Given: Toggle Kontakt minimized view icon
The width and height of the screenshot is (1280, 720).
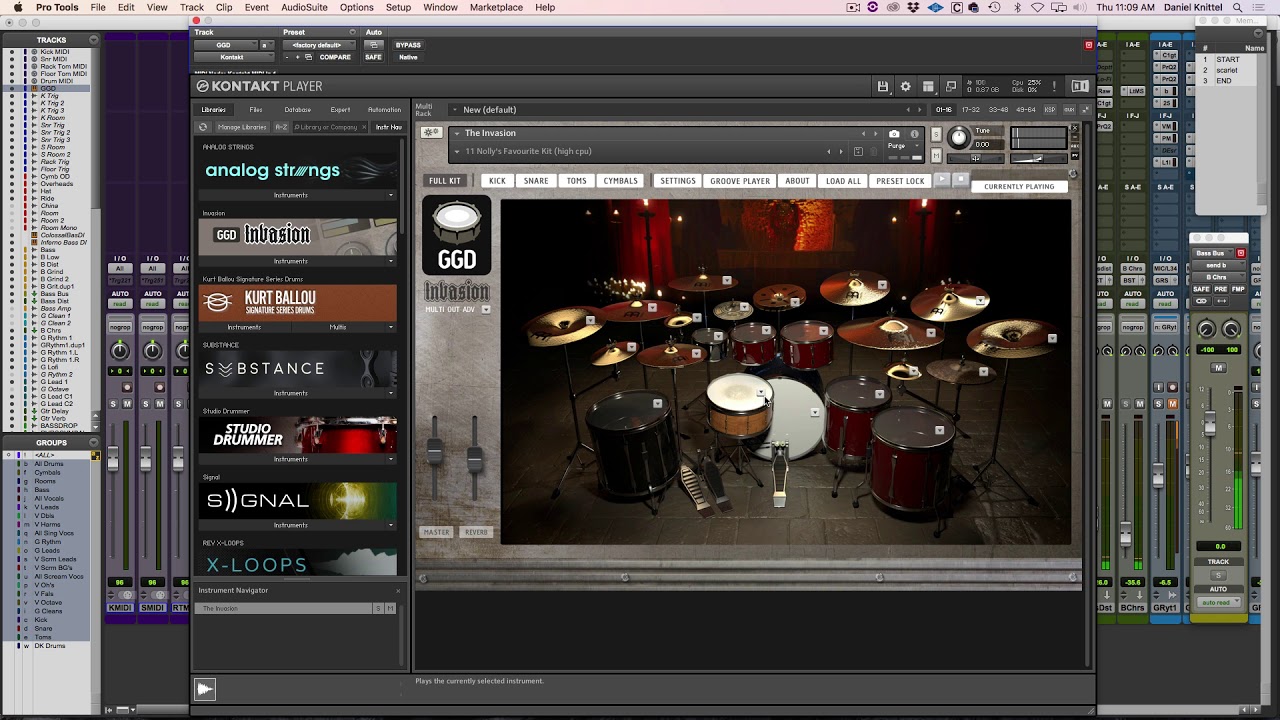Looking at the screenshot, I should (951, 87).
